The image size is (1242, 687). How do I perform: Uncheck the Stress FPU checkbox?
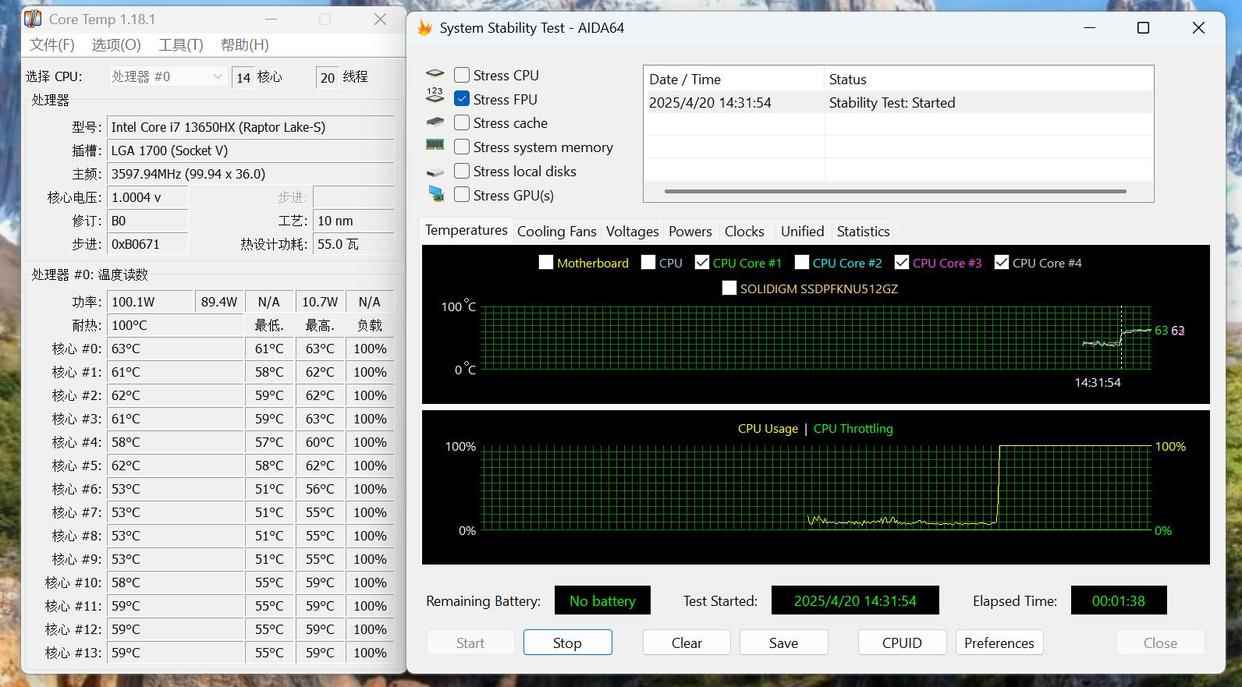[462, 99]
